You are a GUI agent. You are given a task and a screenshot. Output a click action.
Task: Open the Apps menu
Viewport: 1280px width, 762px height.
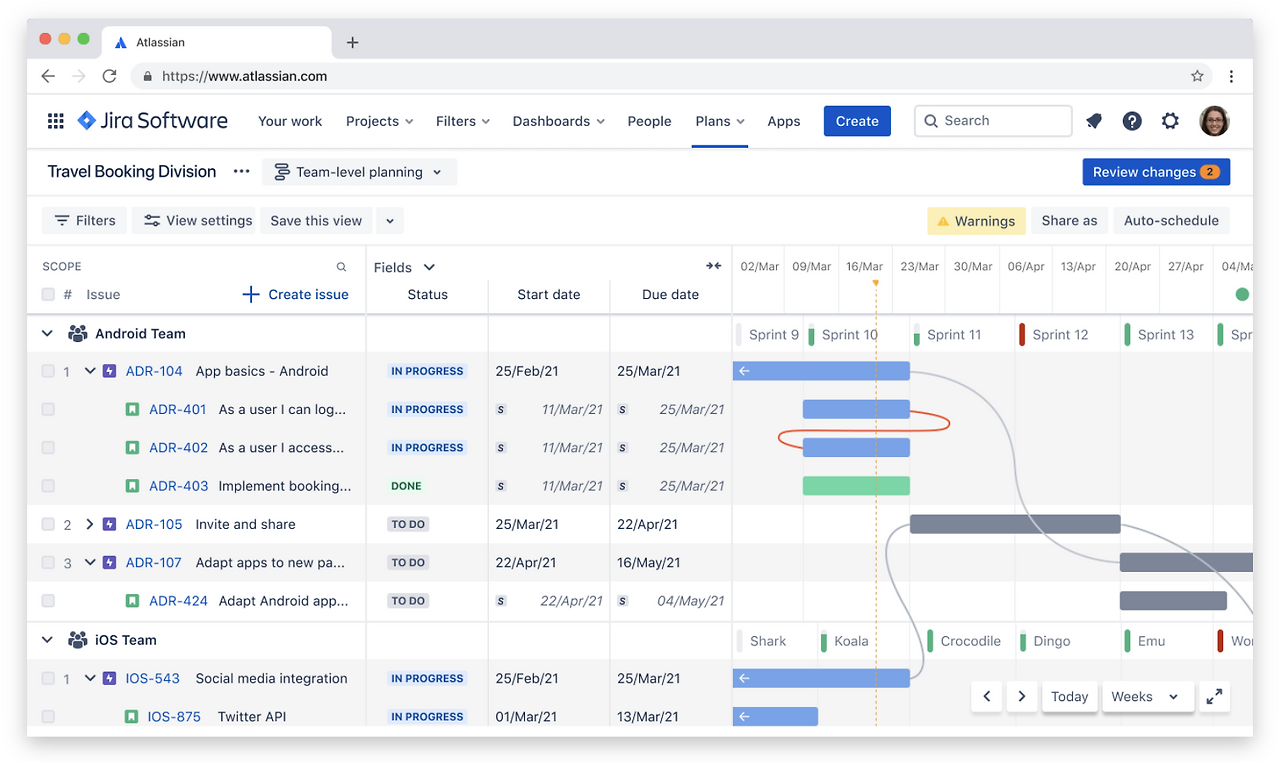(x=784, y=121)
